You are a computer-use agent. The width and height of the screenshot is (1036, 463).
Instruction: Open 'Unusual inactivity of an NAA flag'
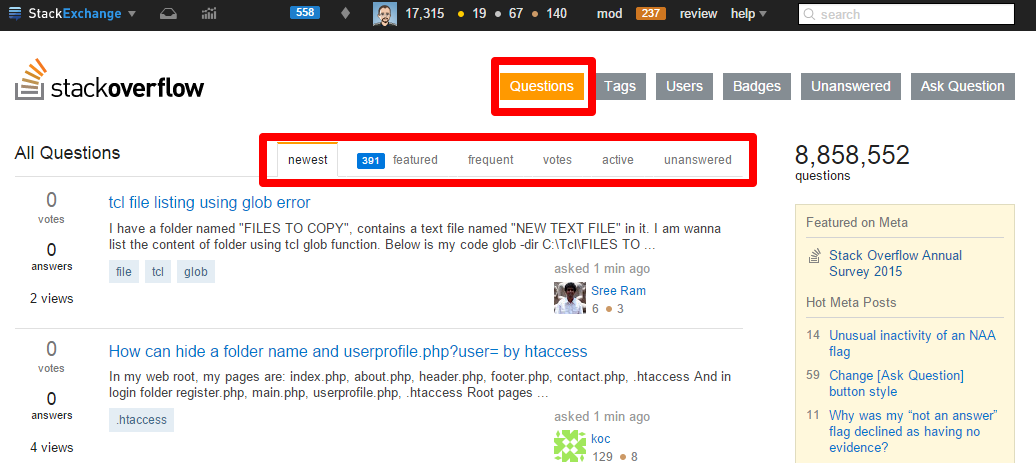[912, 343]
